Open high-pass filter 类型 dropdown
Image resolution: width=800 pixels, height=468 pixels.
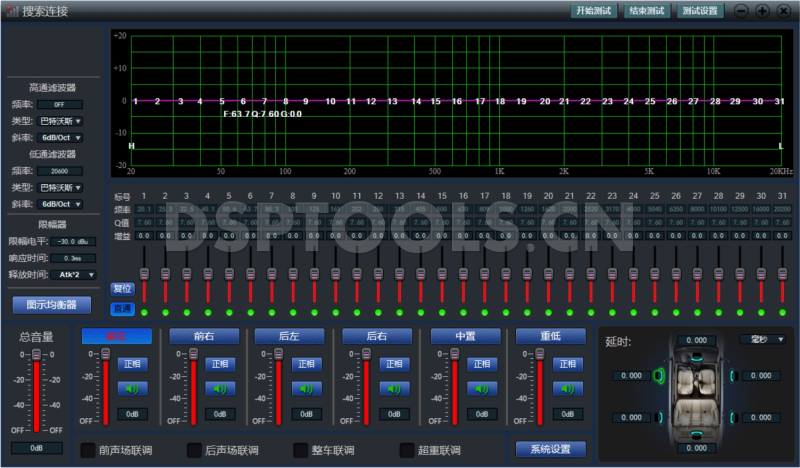coord(60,121)
